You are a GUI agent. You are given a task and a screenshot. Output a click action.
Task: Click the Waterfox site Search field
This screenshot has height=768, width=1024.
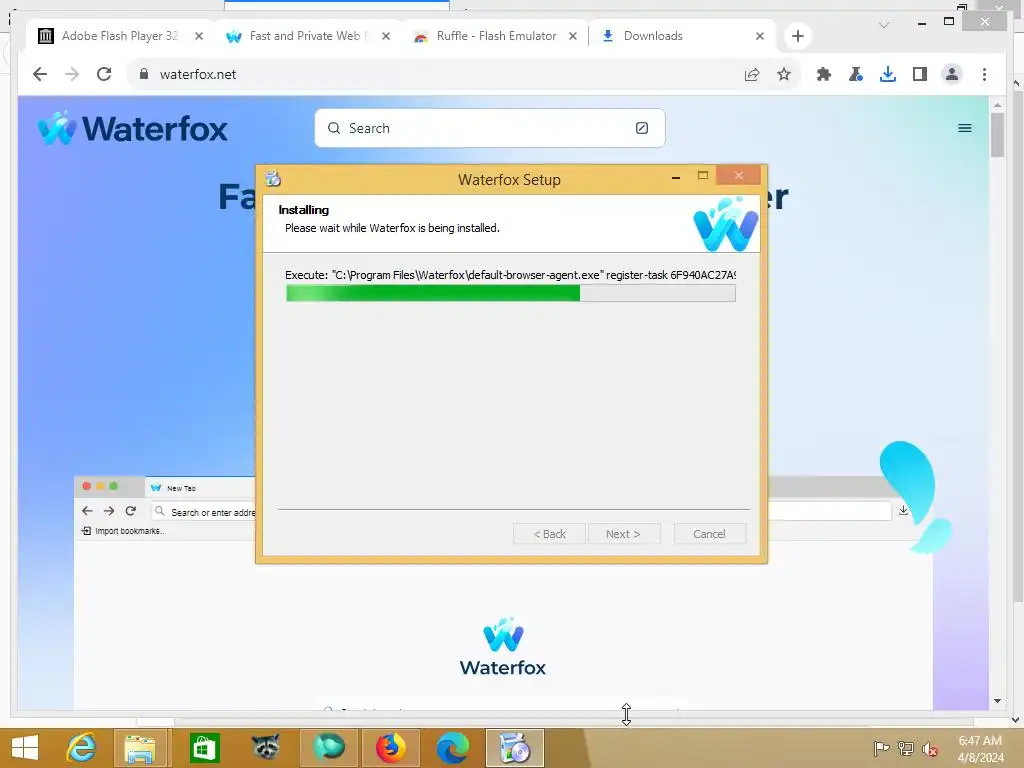click(490, 128)
